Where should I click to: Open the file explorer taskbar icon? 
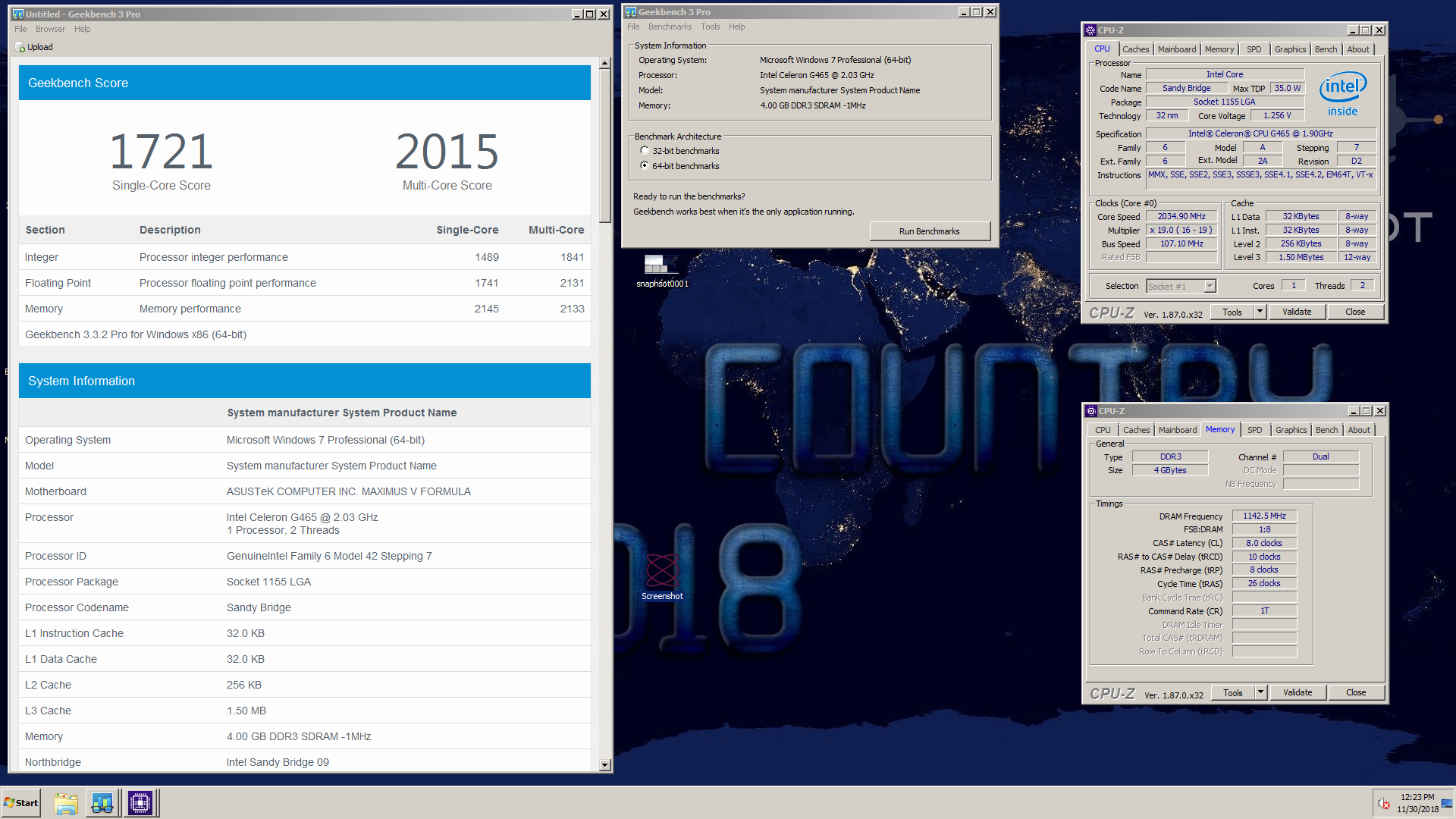66,803
